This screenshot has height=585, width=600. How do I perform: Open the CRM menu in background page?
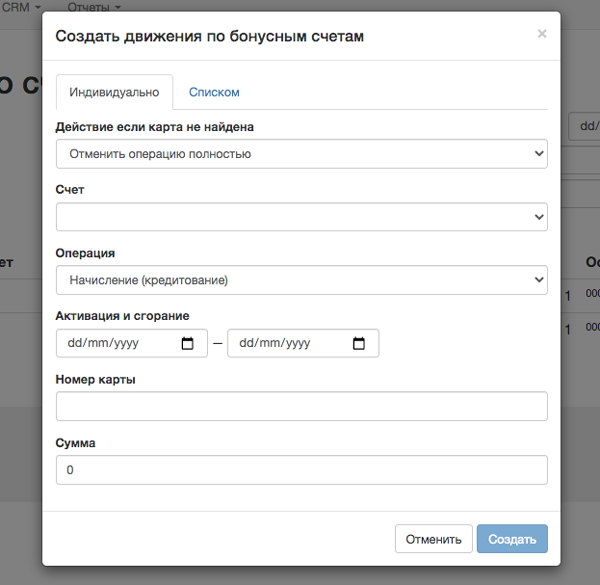(21, 7)
